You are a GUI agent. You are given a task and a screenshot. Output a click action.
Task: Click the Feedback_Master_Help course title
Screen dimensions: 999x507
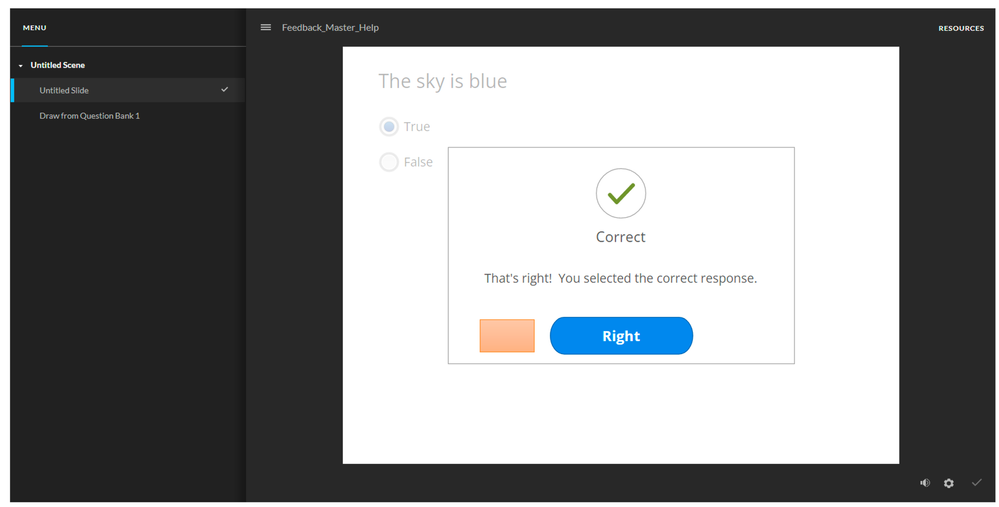[330, 28]
